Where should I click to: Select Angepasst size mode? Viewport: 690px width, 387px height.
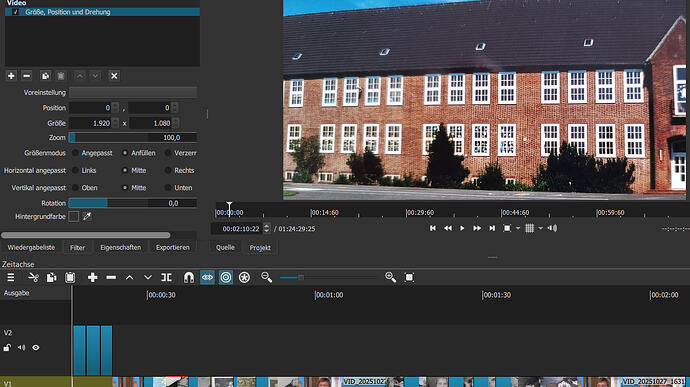[75, 153]
